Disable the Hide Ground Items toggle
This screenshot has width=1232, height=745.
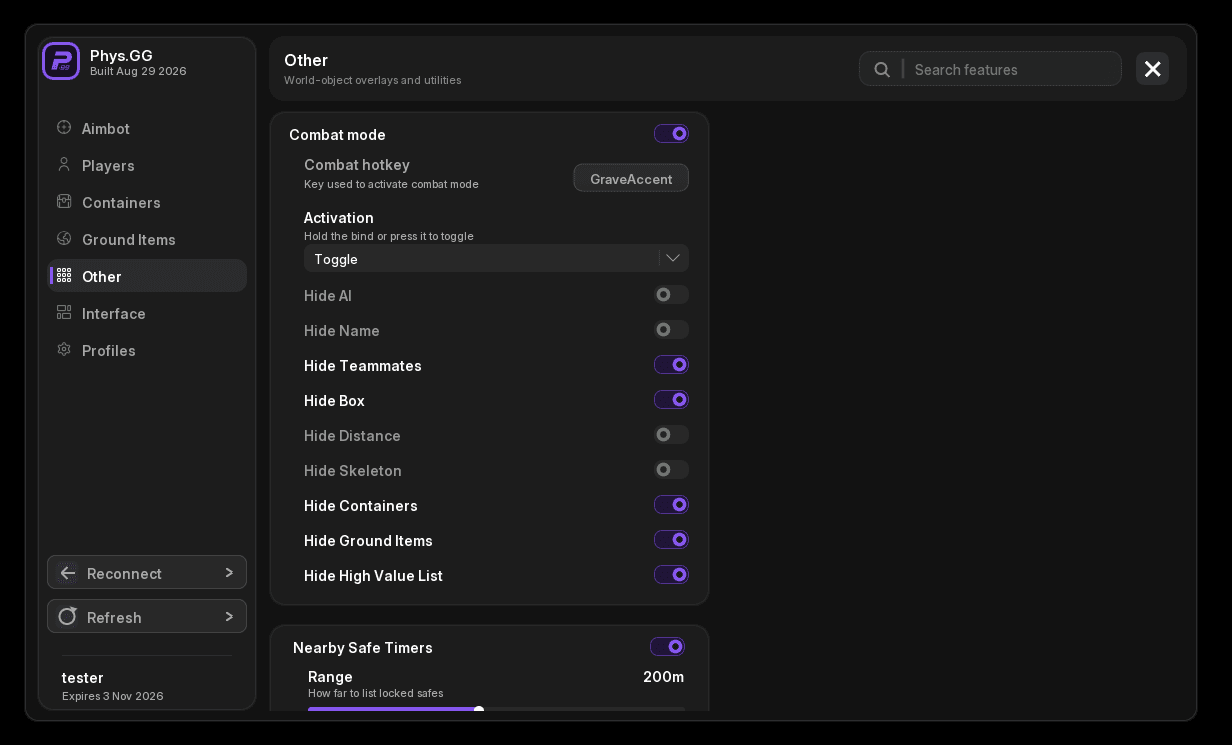671,540
